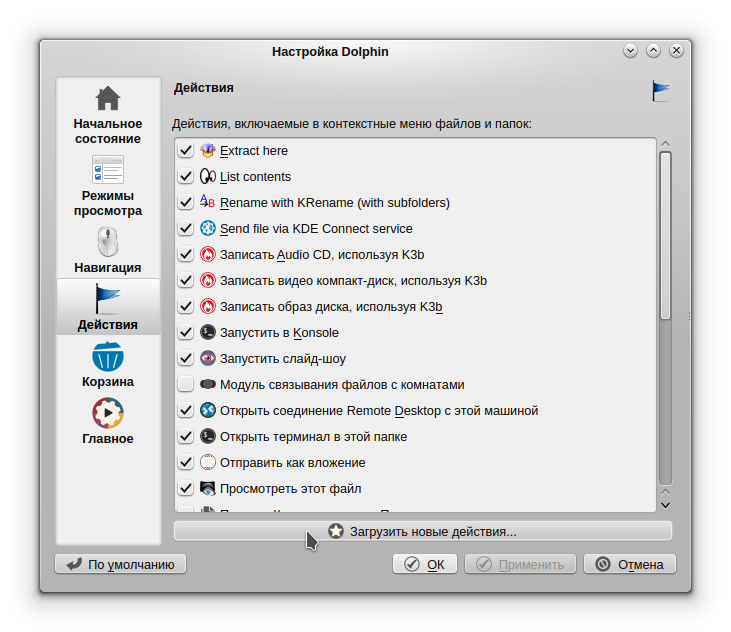Switch to Режимы просмотра page
This screenshot has height=632, width=731.
click(108, 186)
